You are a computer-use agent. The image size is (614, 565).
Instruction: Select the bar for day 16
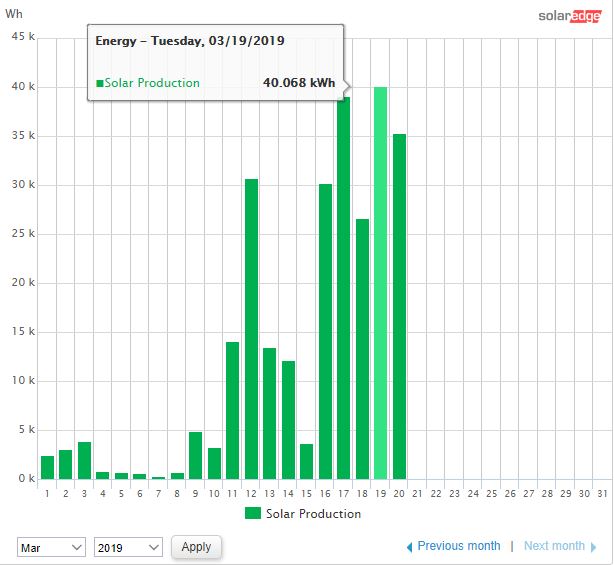pos(325,331)
